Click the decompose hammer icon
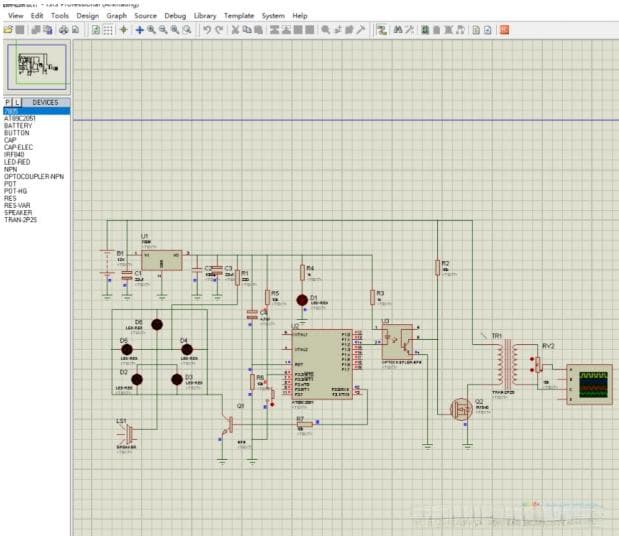 361,30
